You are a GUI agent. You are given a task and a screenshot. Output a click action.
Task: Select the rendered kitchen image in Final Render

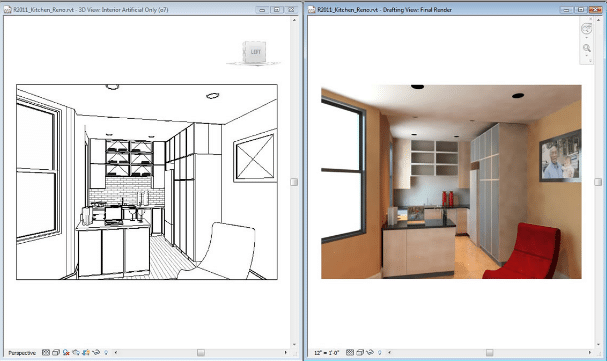pos(451,181)
